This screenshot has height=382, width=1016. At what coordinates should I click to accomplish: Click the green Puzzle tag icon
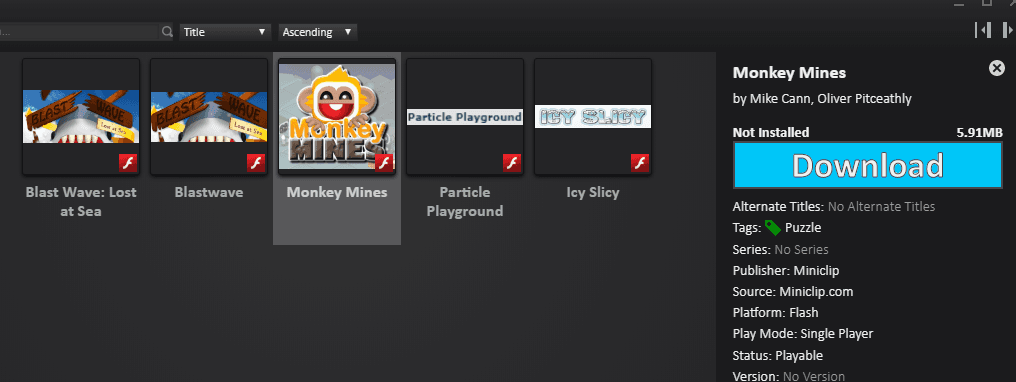(772, 227)
